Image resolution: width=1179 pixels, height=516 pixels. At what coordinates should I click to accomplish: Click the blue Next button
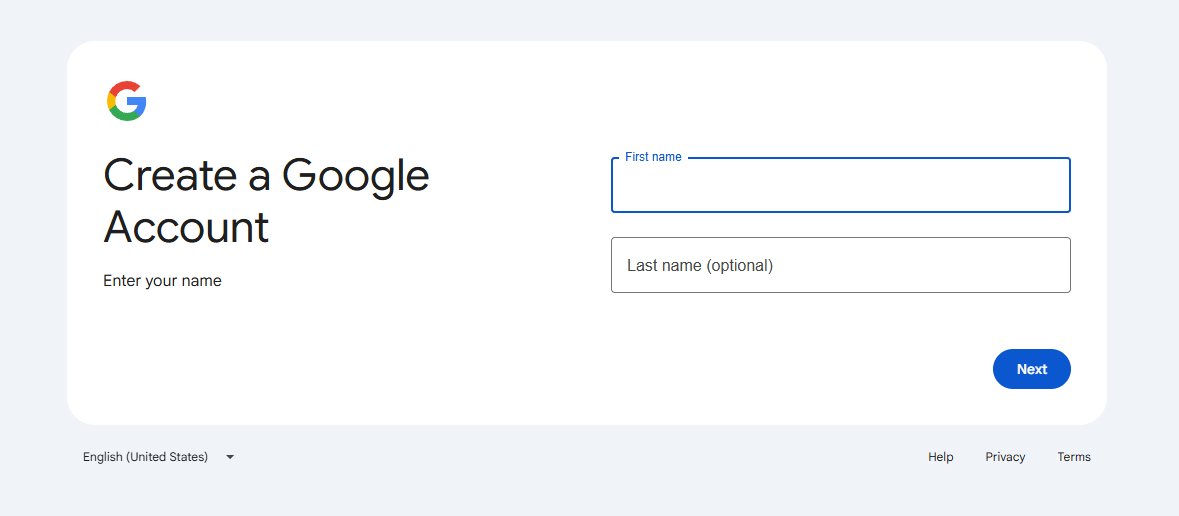(x=1032, y=369)
